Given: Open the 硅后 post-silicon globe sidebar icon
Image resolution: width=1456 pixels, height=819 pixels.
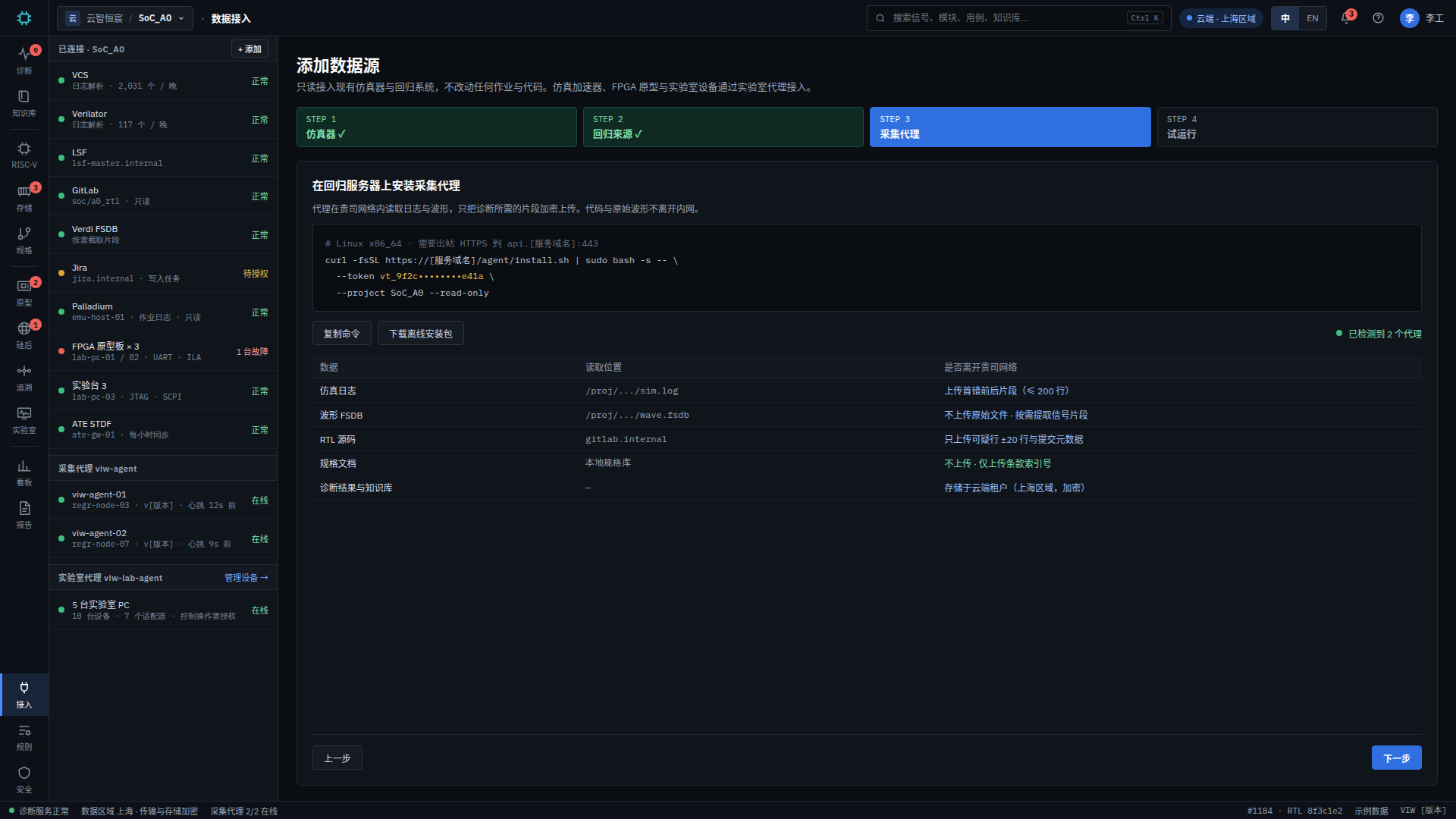Looking at the screenshot, I should (x=24, y=335).
